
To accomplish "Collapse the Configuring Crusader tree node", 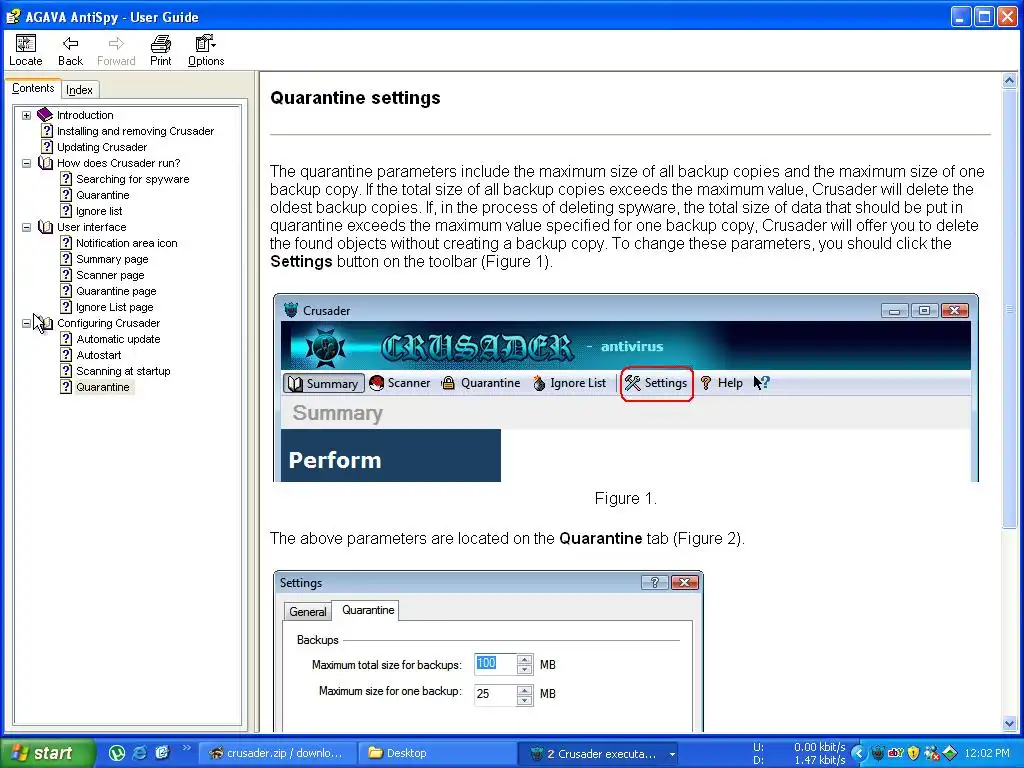I will click(26, 323).
